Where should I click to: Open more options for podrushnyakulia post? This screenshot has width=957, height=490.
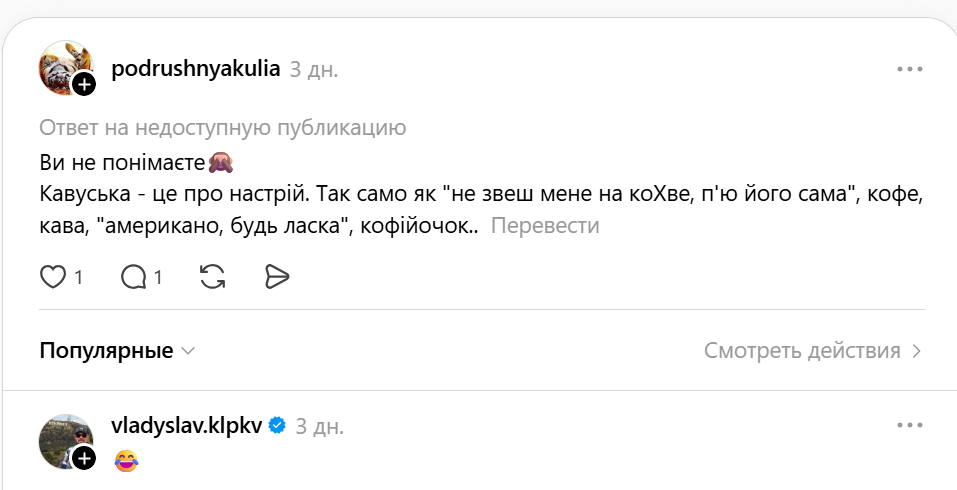point(909,69)
